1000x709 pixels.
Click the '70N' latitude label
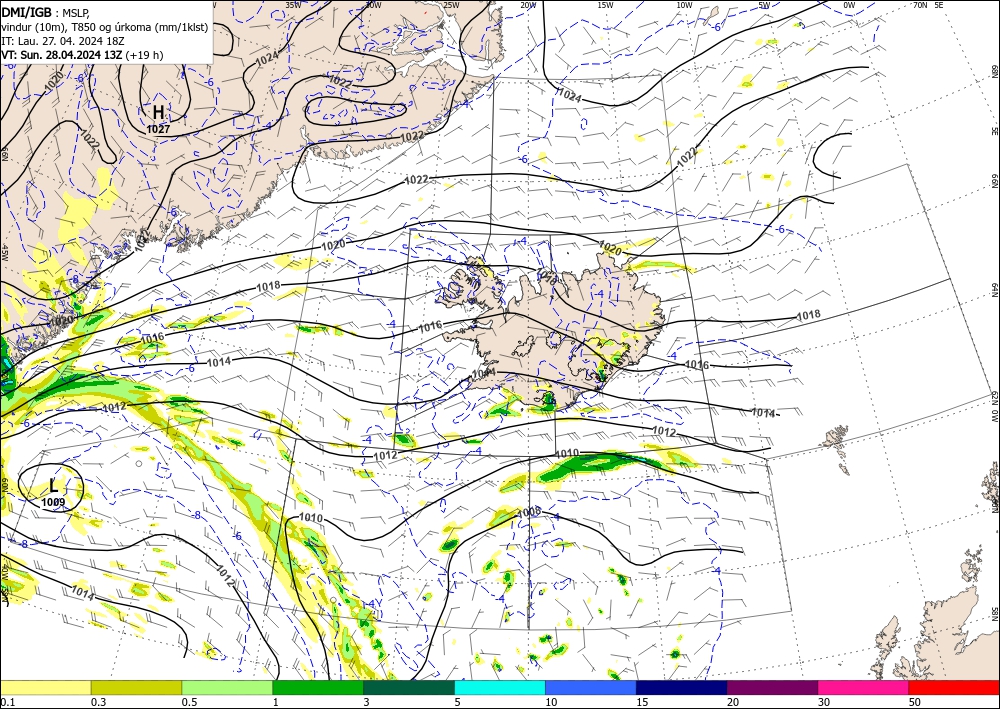(x=920, y=5)
